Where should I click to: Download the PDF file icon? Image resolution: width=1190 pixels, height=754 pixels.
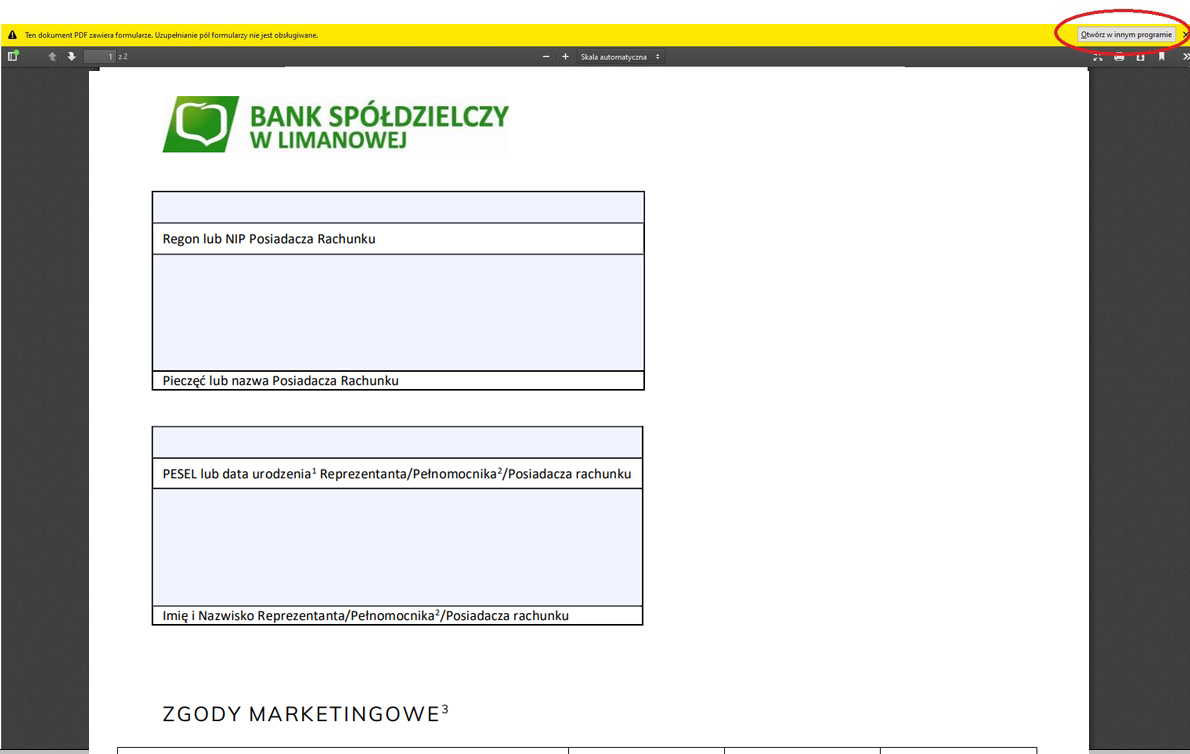pyautogui.click(x=1140, y=57)
